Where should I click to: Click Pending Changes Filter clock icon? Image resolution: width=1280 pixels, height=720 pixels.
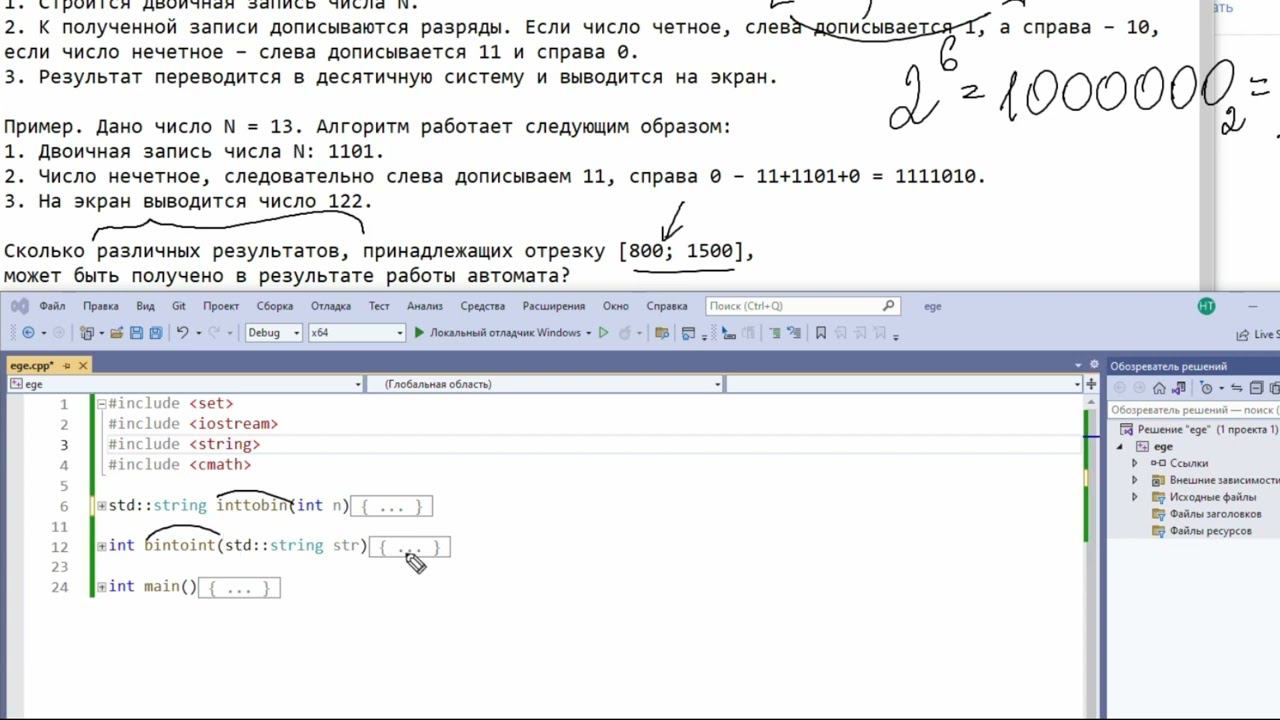(x=1206, y=388)
